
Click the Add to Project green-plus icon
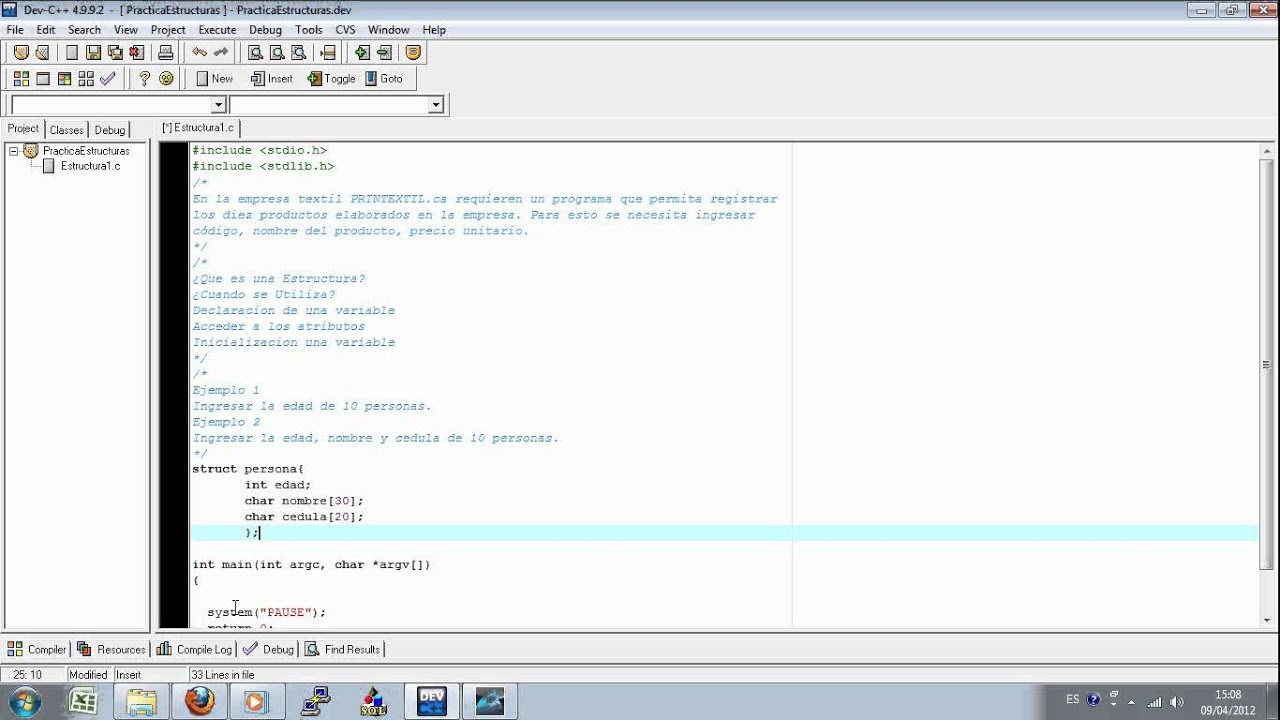[x=362, y=53]
